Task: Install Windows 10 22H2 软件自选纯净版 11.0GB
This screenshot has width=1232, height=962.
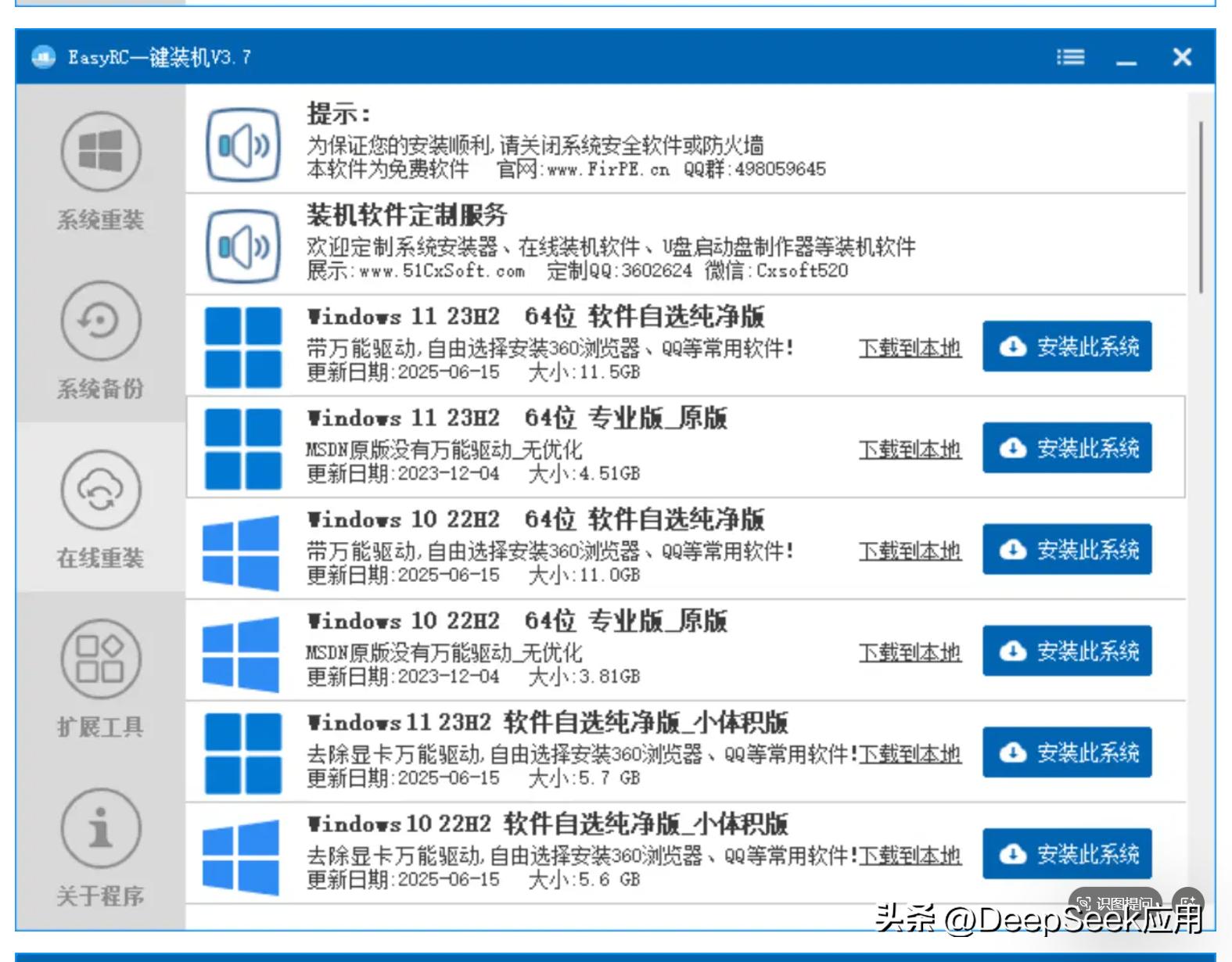Action: [1067, 549]
